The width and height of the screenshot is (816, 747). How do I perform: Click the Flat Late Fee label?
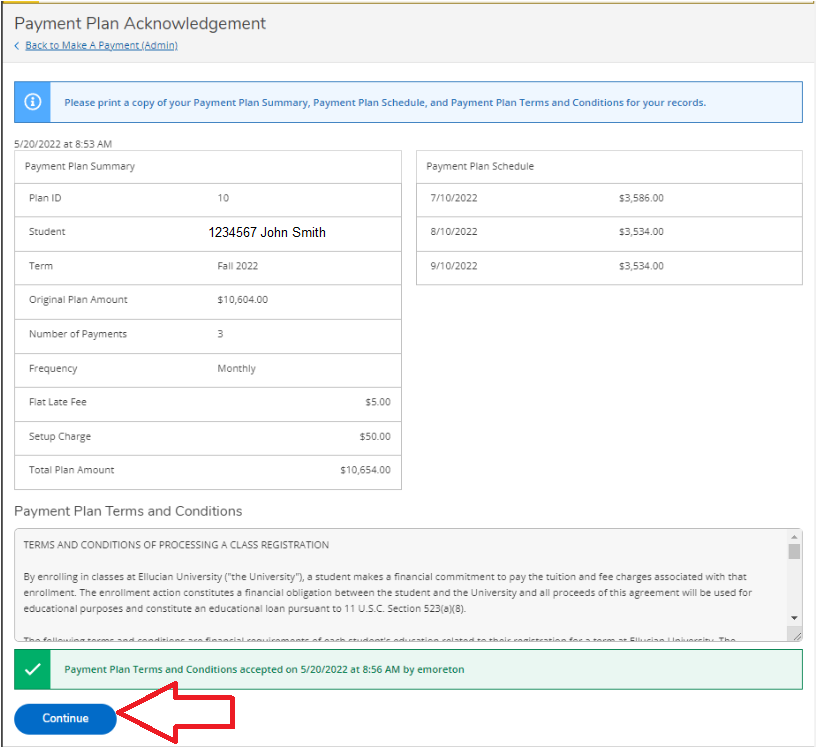(x=58, y=402)
